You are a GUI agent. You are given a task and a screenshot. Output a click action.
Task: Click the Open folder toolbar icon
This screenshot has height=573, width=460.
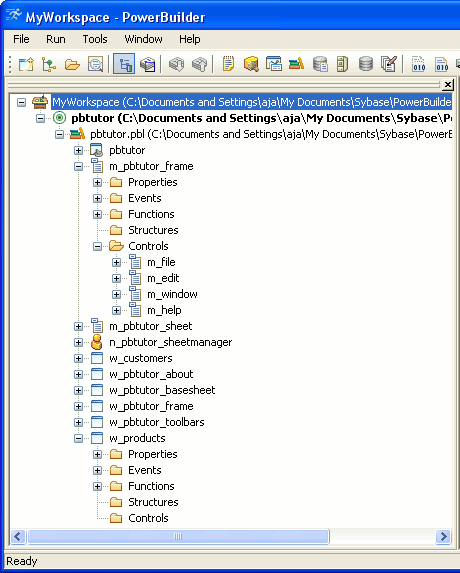point(72,65)
